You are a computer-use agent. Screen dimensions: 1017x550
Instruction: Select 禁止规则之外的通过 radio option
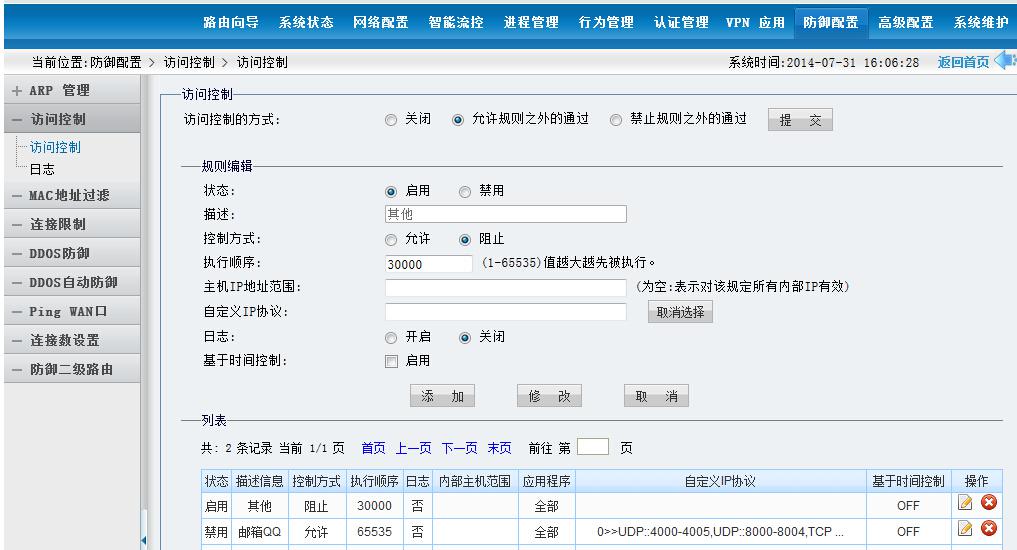click(x=615, y=119)
